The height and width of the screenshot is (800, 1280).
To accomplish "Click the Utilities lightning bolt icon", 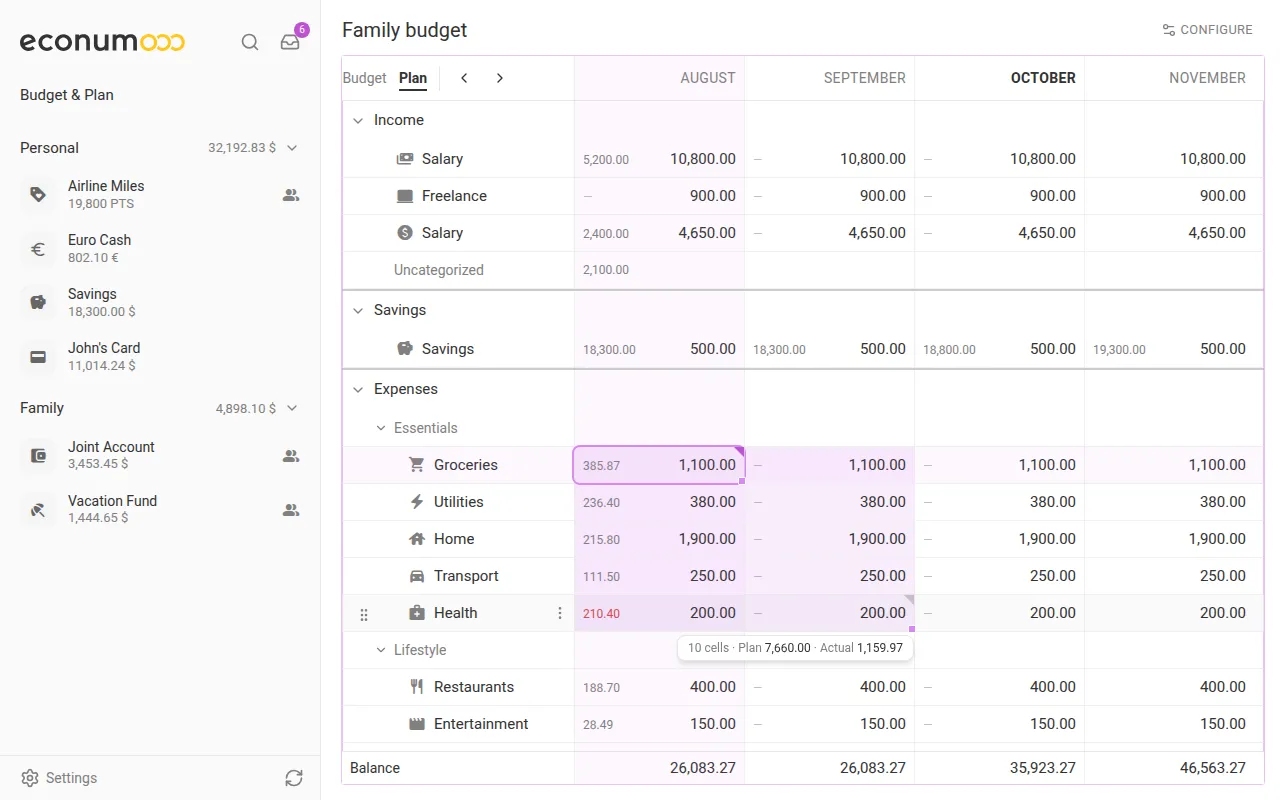I will click(417, 502).
